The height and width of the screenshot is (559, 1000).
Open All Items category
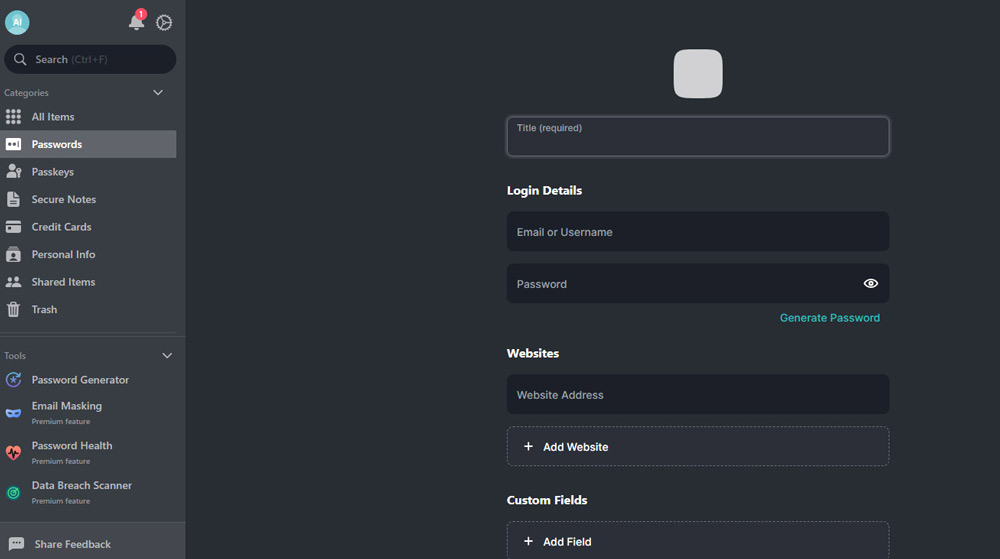[88, 117]
